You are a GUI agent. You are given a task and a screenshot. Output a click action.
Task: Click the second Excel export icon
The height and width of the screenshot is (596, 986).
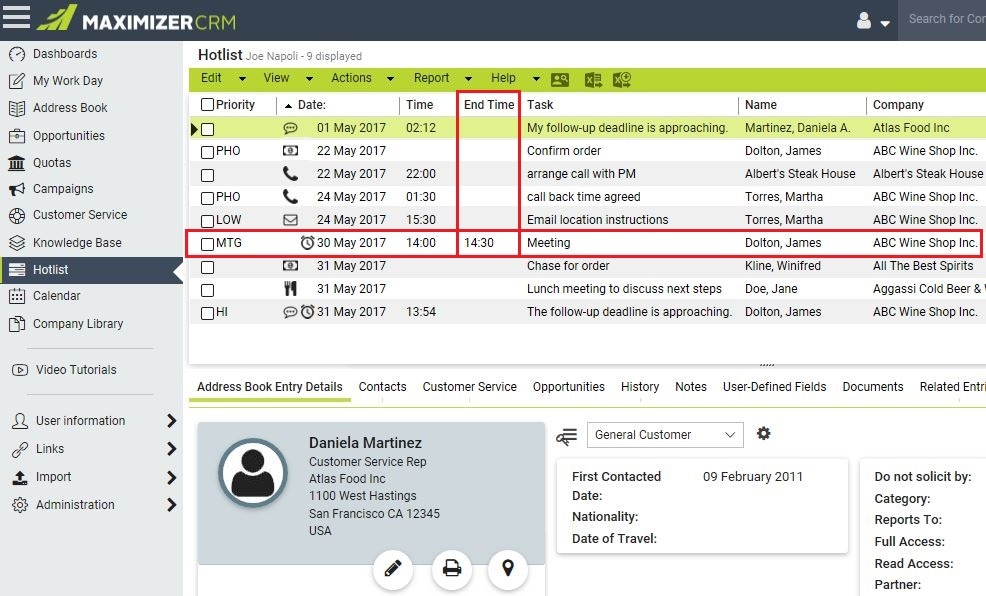(x=622, y=80)
